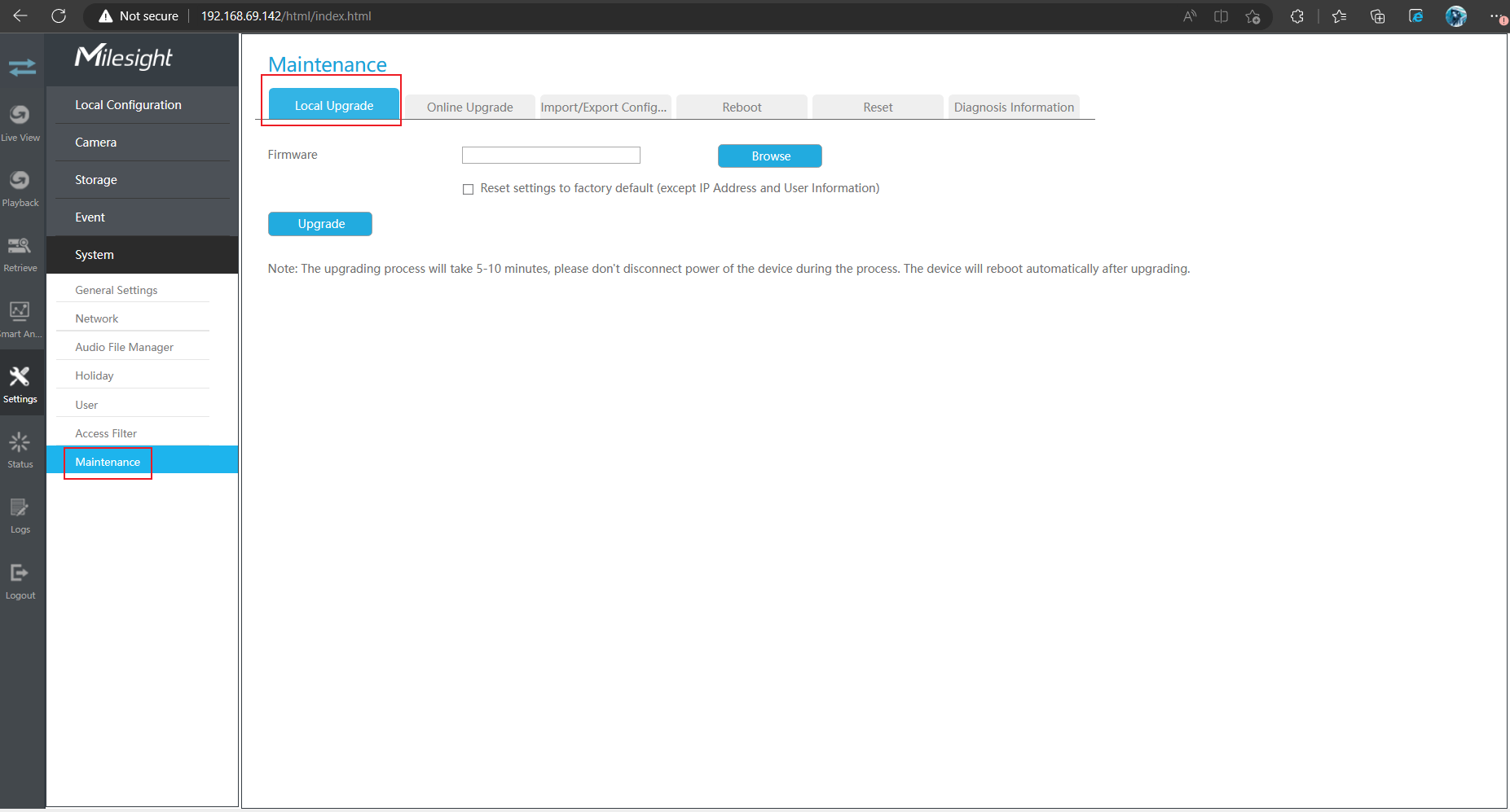Viewport: 1510px width, 812px height.
Task: Expand the Event menu section
Action: [x=142, y=217]
